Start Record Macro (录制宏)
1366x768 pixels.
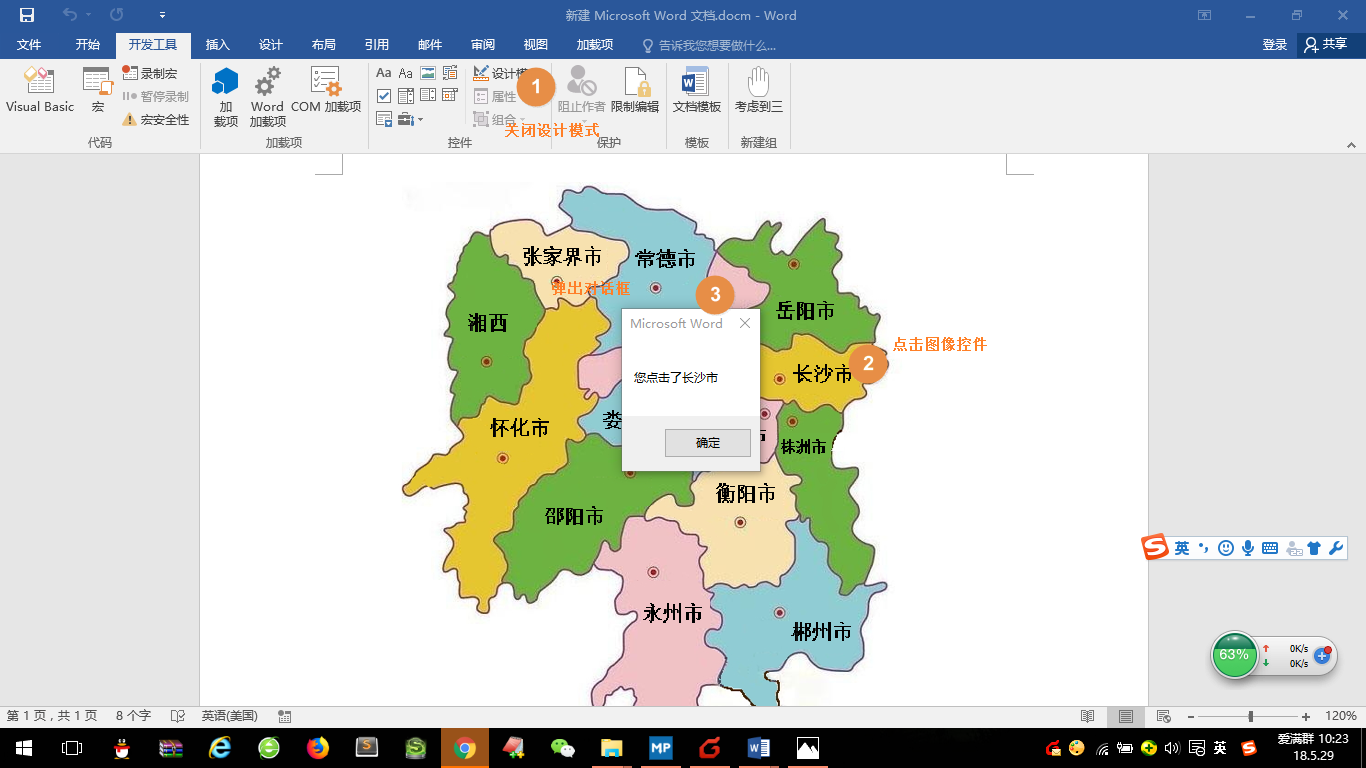coord(150,73)
